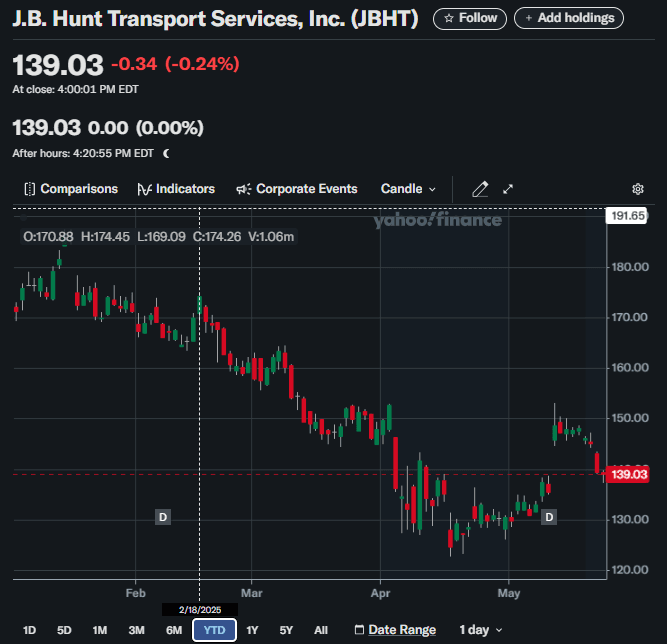Show Corporate Events options

click(x=296, y=189)
